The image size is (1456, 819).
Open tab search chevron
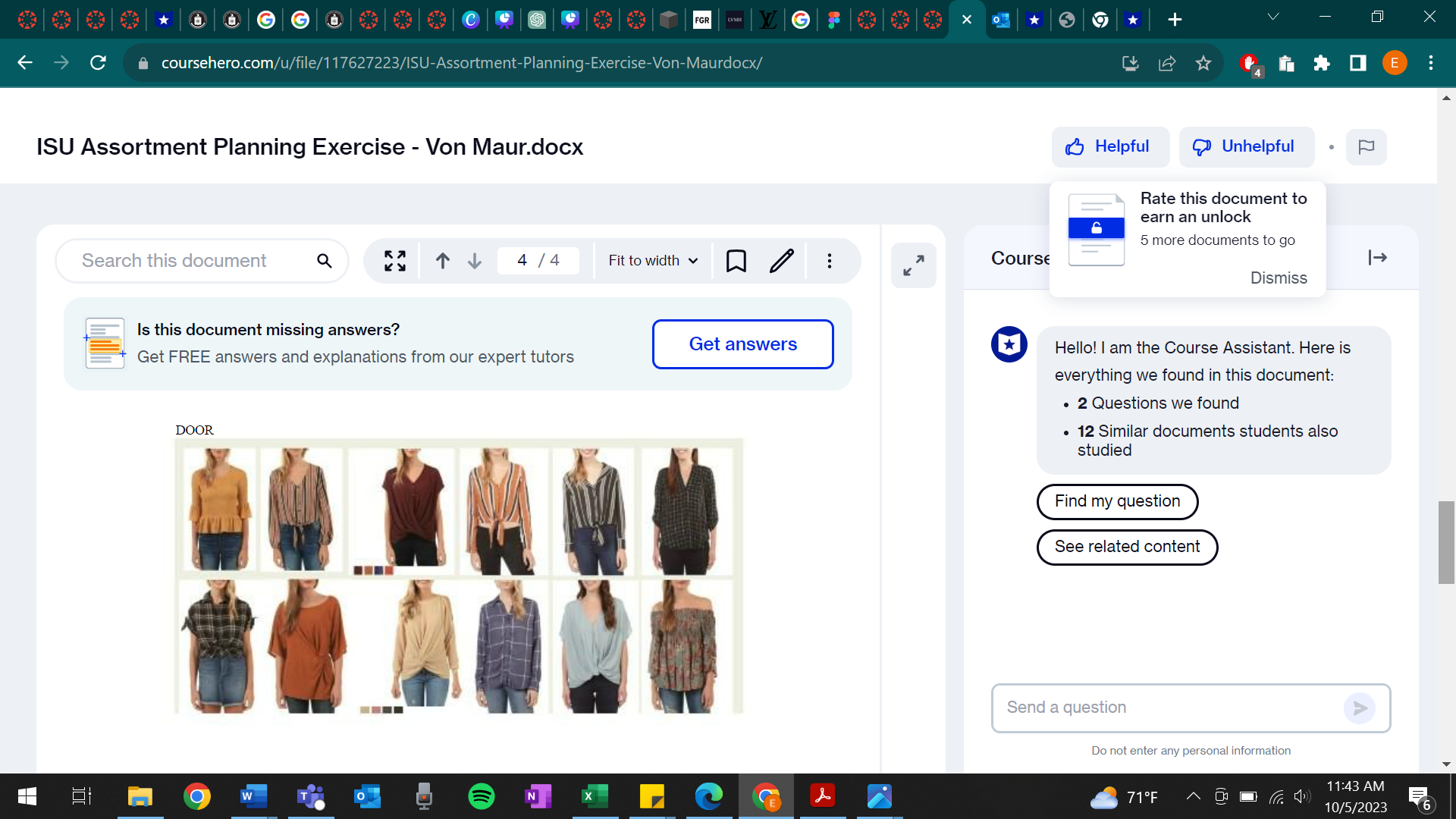point(1273,17)
